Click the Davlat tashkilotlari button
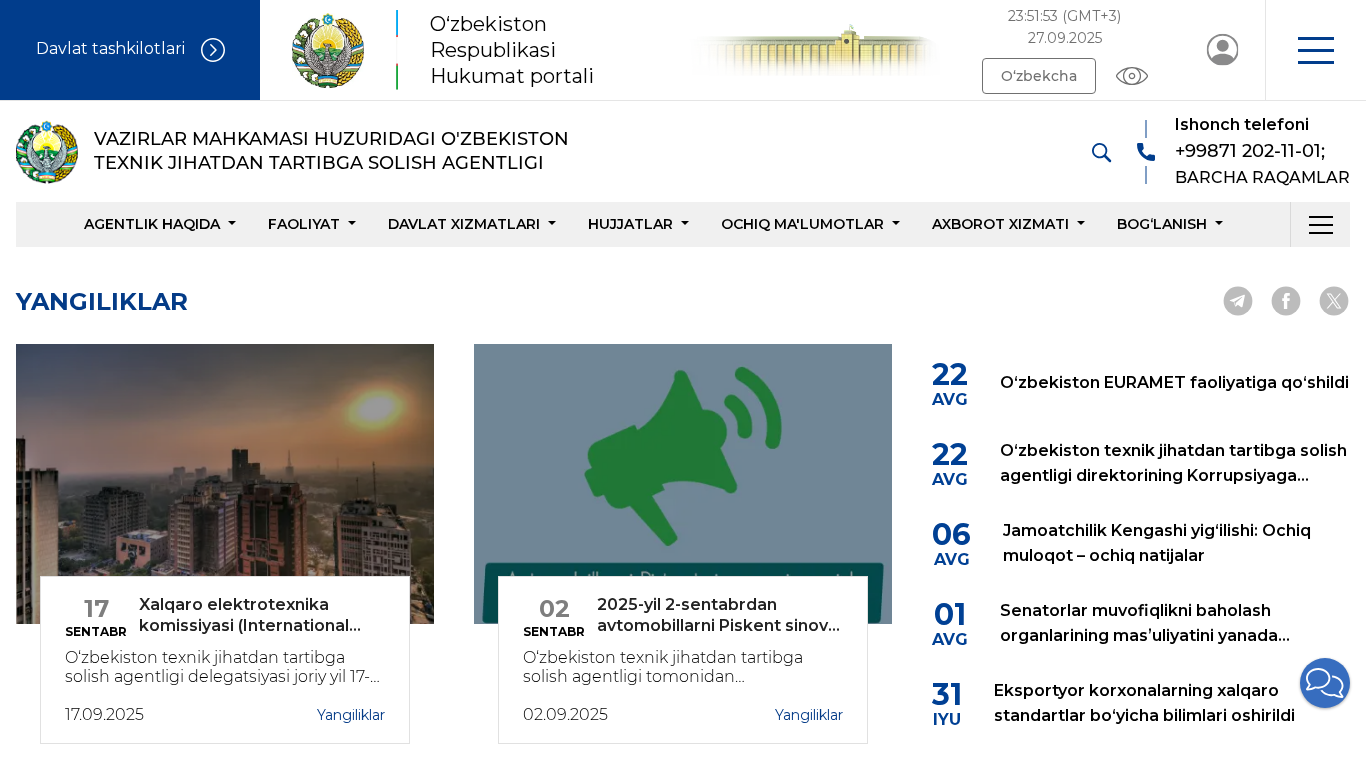Screen dimensions: 1366x768 pos(130,50)
